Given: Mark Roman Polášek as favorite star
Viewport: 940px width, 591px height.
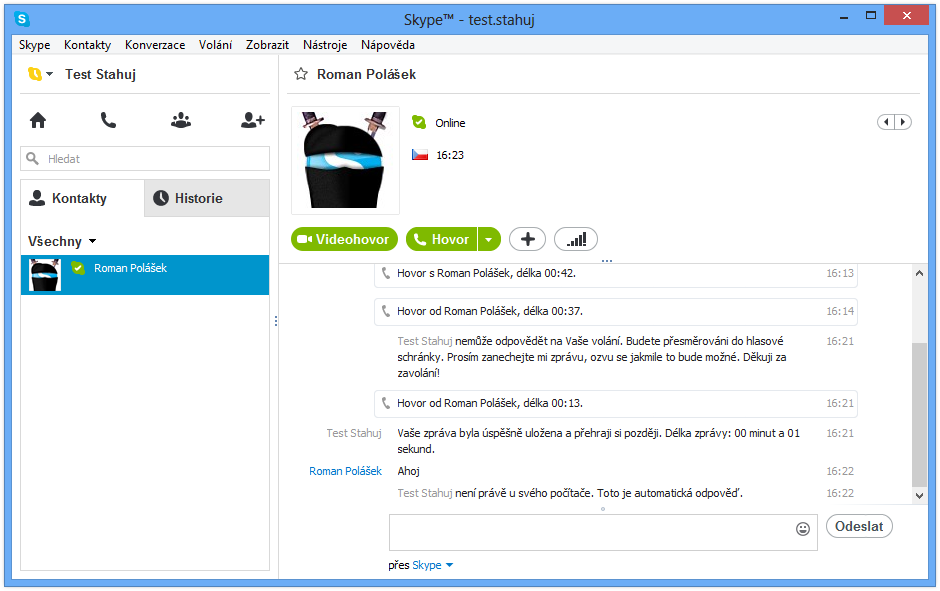Looking at the screenshot, I should (301, 74).
